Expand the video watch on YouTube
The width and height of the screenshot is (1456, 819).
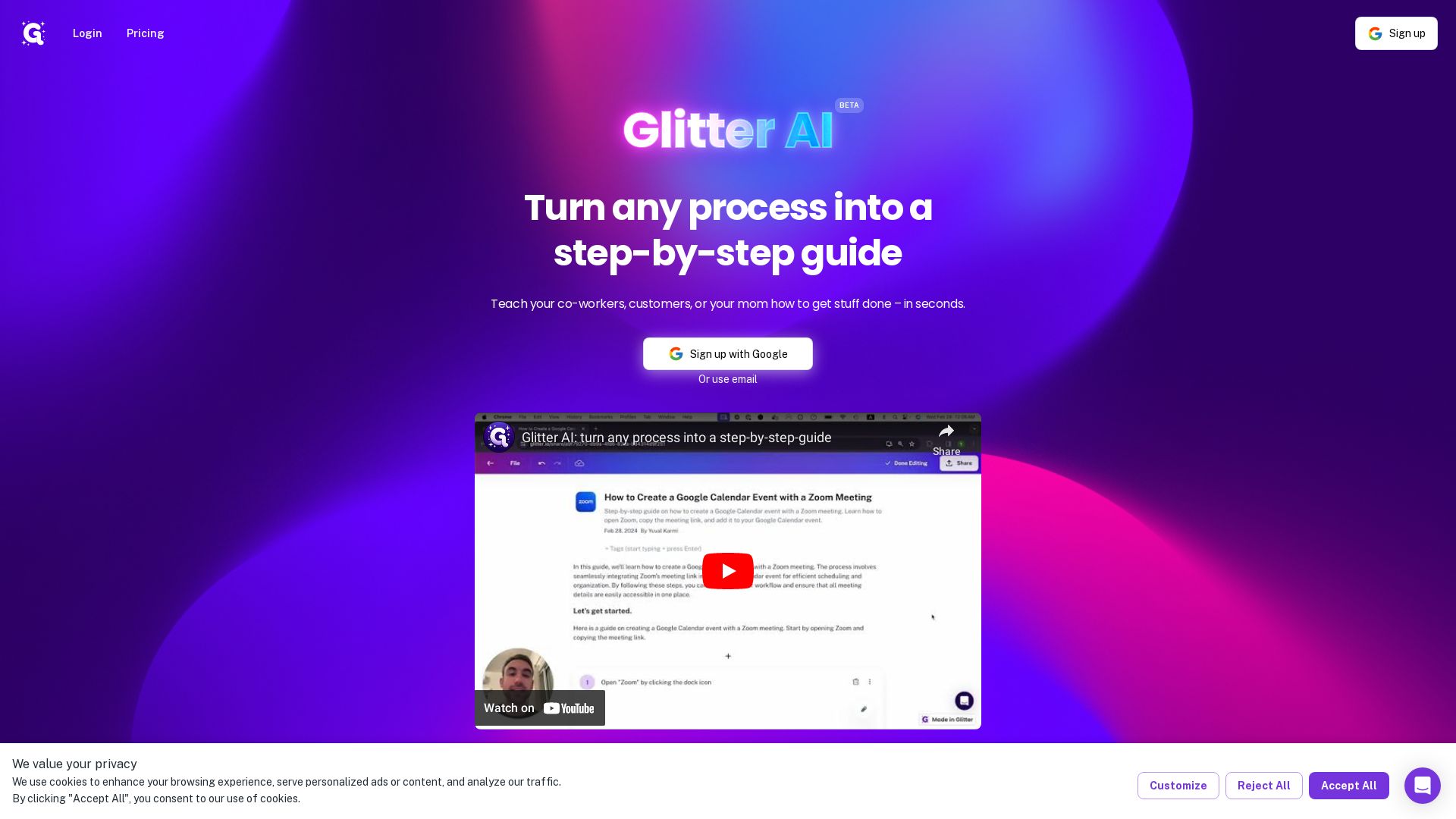click(x=539, y=708)
